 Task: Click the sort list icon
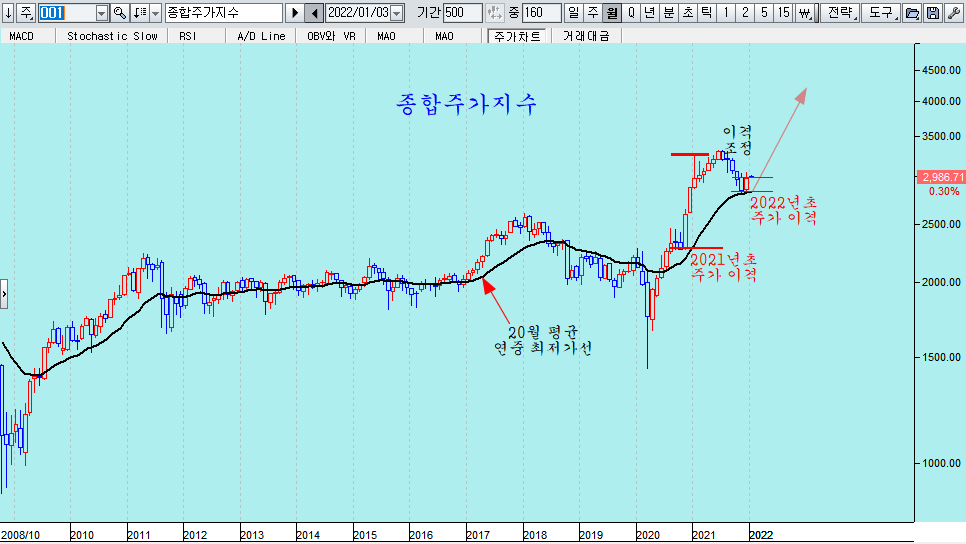click(x=139, y=13)
